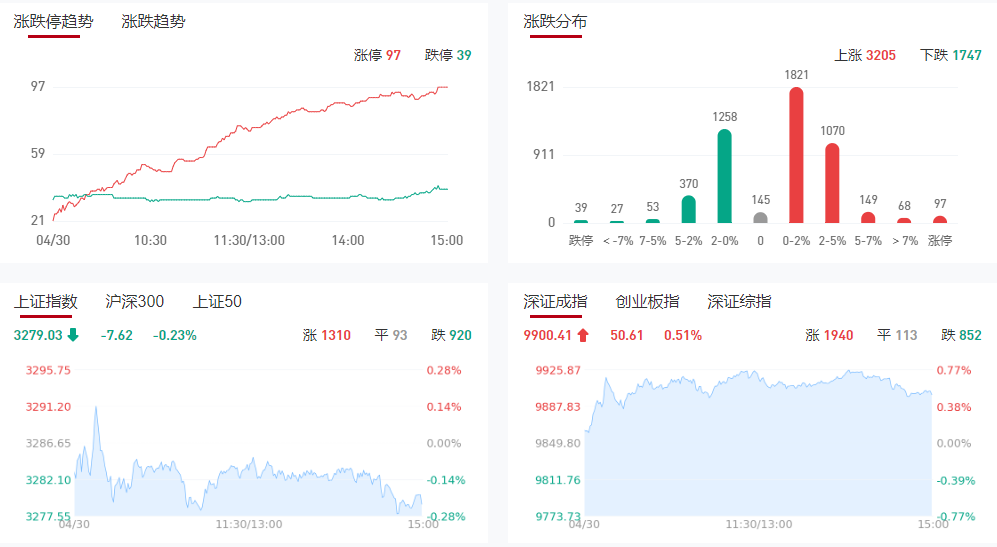Click the tallest red bar labeled 1821
The width and height of the screenshot is (997, 547).
click(796, 155)
